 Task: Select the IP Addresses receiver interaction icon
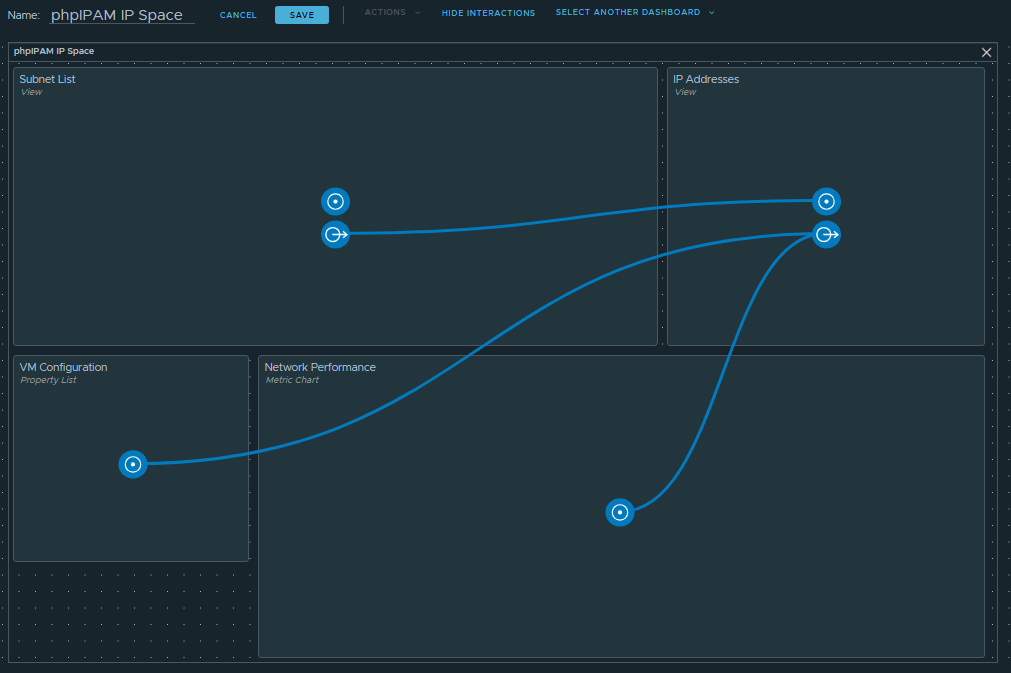pyautogui.click(x=826, y=201)
